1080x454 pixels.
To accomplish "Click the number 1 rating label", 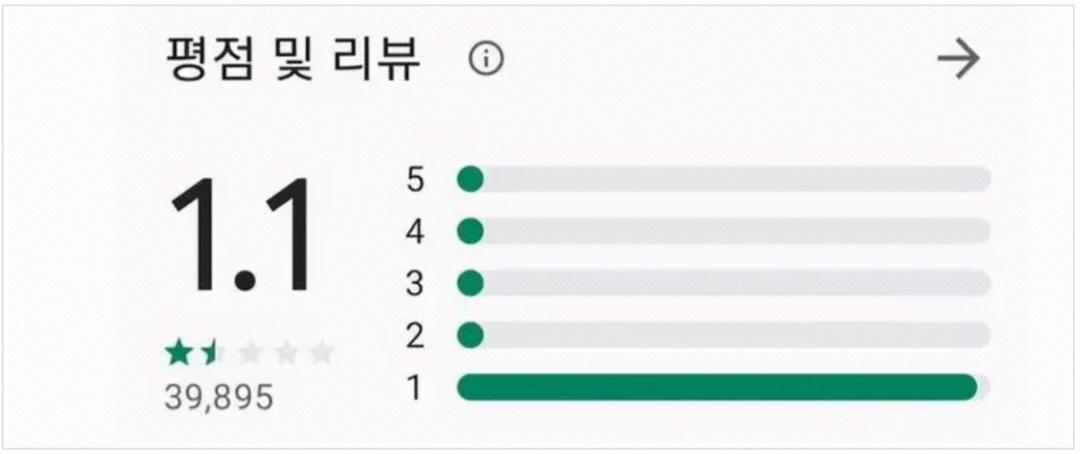I will 416,387.
